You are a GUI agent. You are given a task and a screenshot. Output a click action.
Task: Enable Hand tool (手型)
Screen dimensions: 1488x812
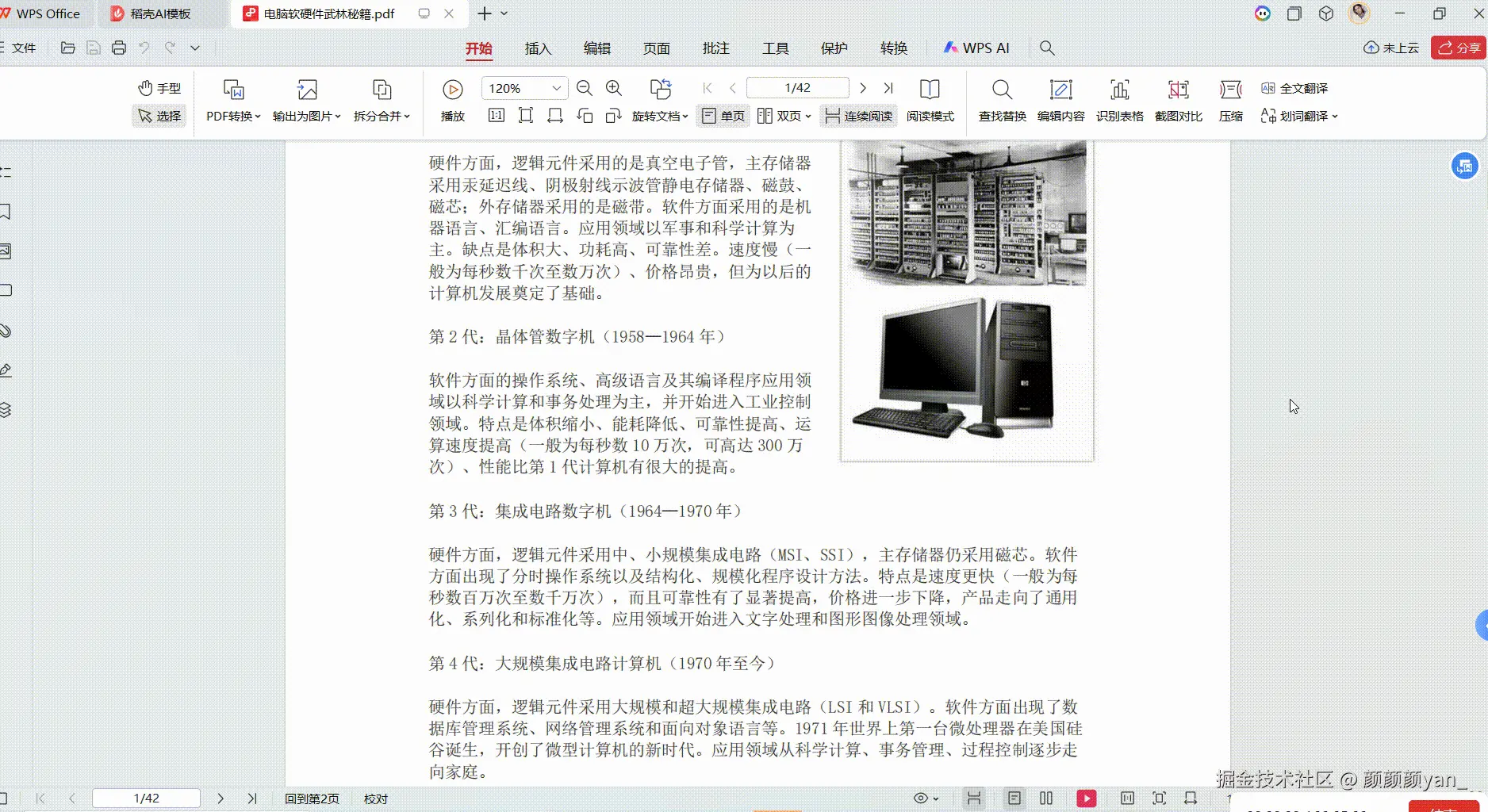coord(159,88)
